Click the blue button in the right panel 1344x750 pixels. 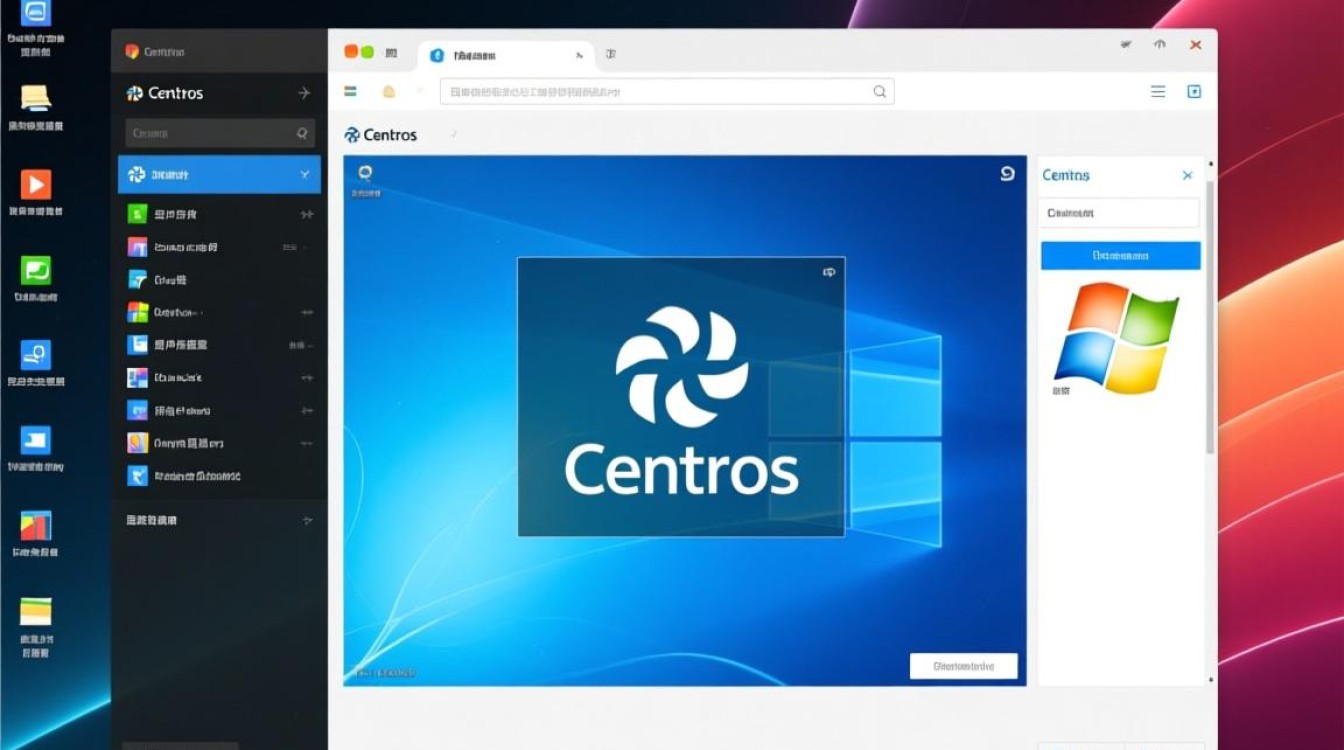point(1120,256)
